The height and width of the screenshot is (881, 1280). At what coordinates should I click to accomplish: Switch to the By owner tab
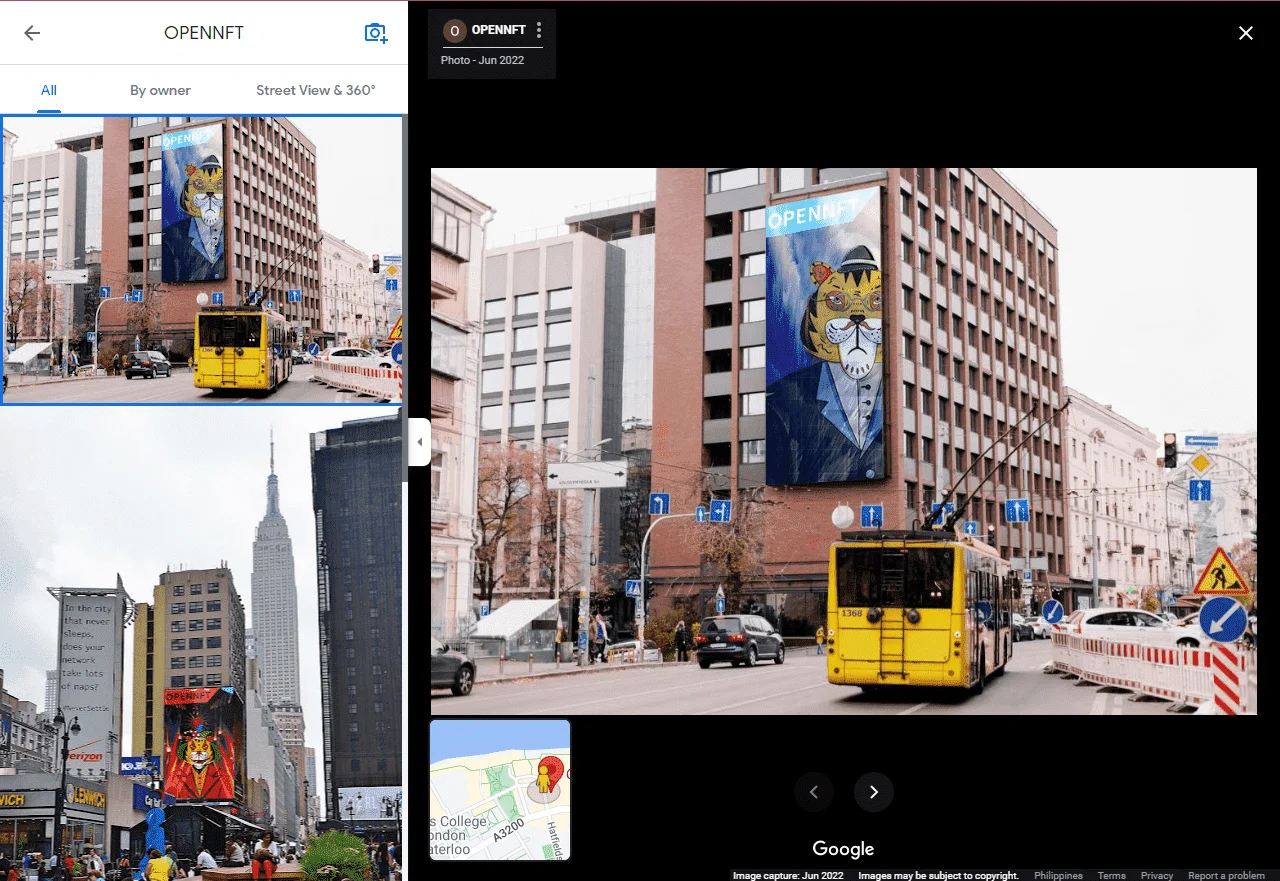160,90
